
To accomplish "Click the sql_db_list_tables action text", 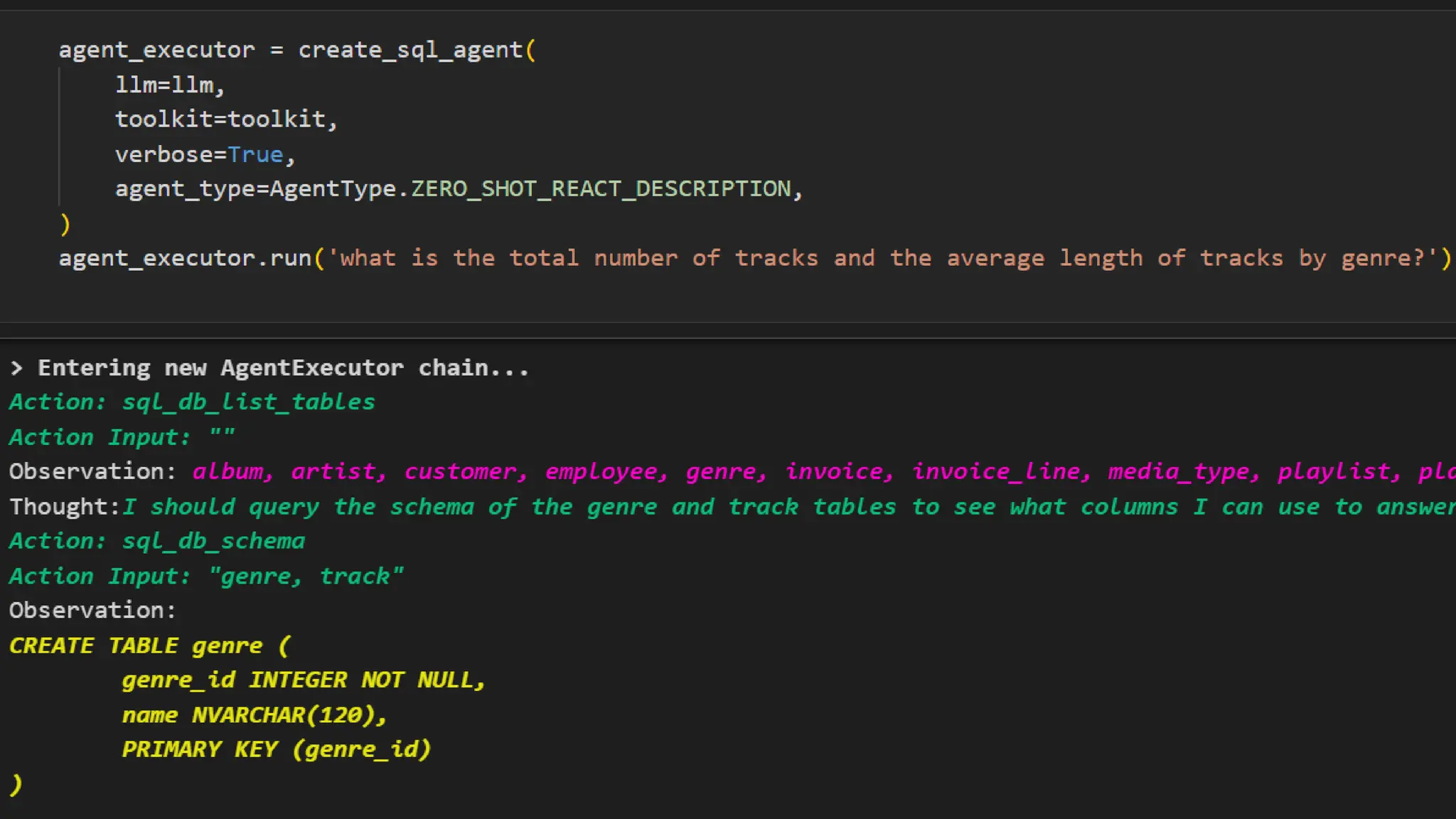I will [x=248, y=402].
